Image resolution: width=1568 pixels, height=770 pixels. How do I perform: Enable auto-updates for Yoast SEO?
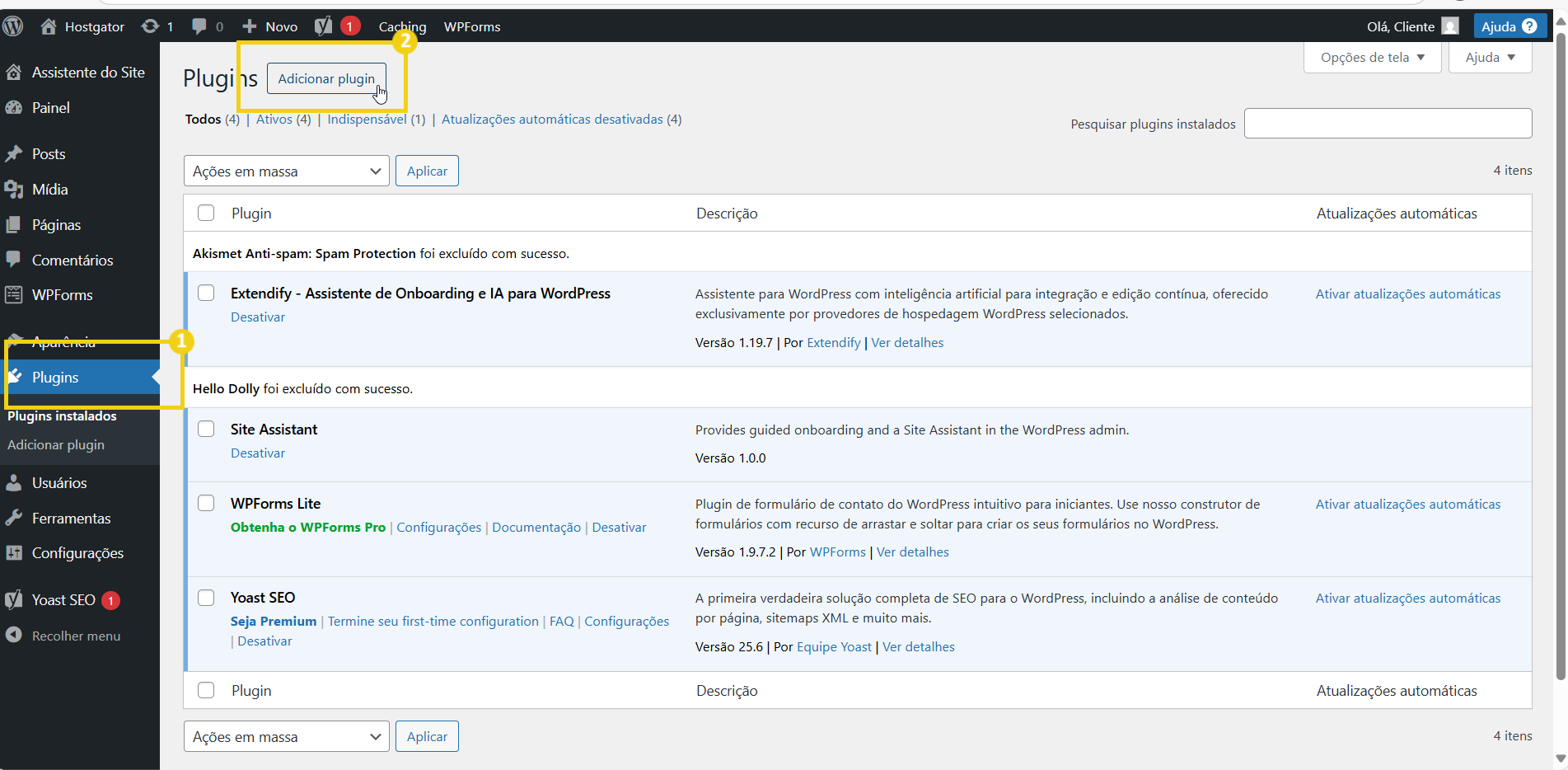(x=1408, y=599)
